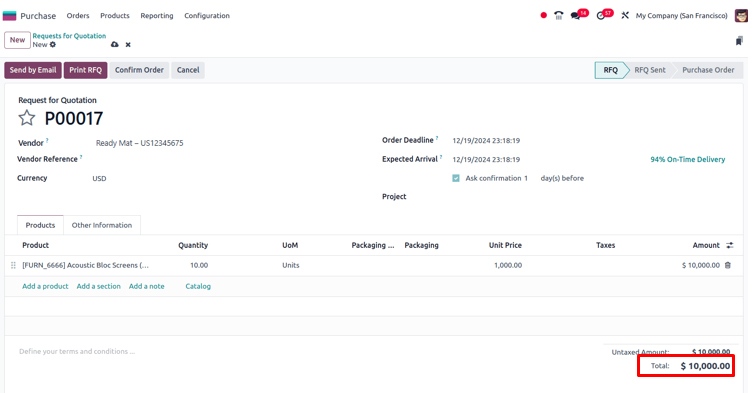Open the company switcher My Company (San Francisco)
The image size is (754, 393).
pyautogui.click(x=681, y=15)
